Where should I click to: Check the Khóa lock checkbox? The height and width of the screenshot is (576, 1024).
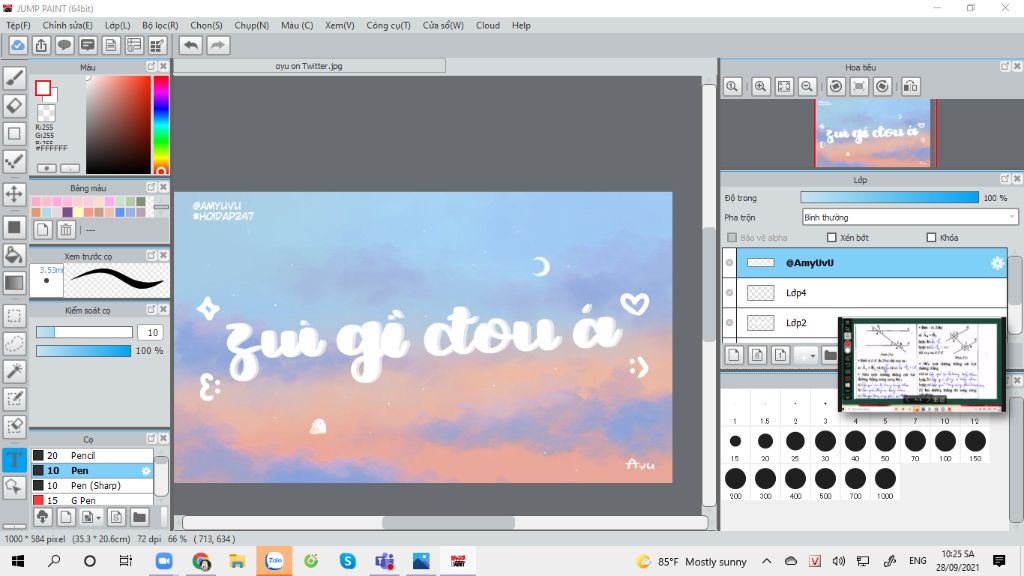[x=932, y=238]
